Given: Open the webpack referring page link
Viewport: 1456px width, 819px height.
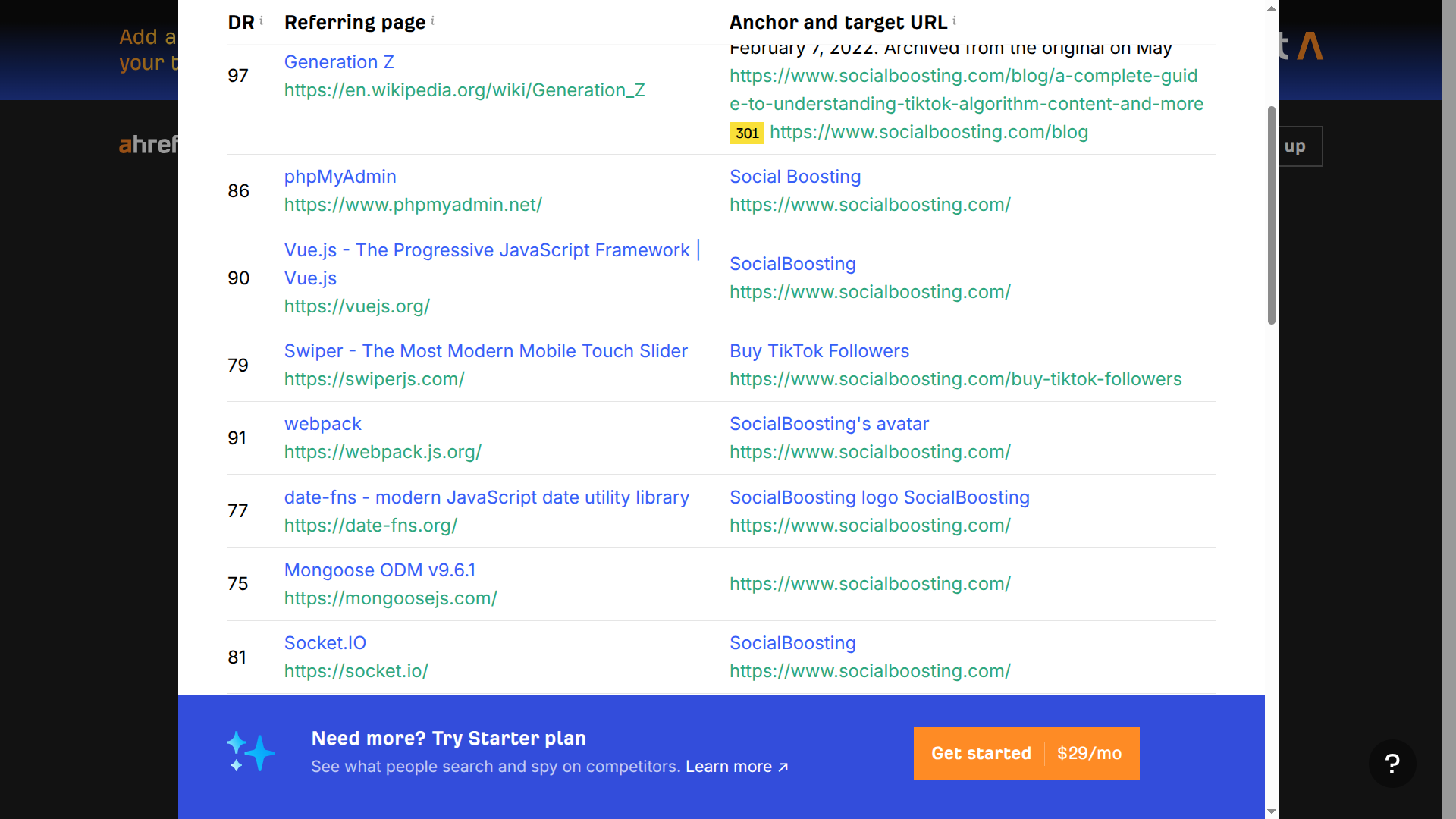Looking at the screenshot, I should pos(323,424).
